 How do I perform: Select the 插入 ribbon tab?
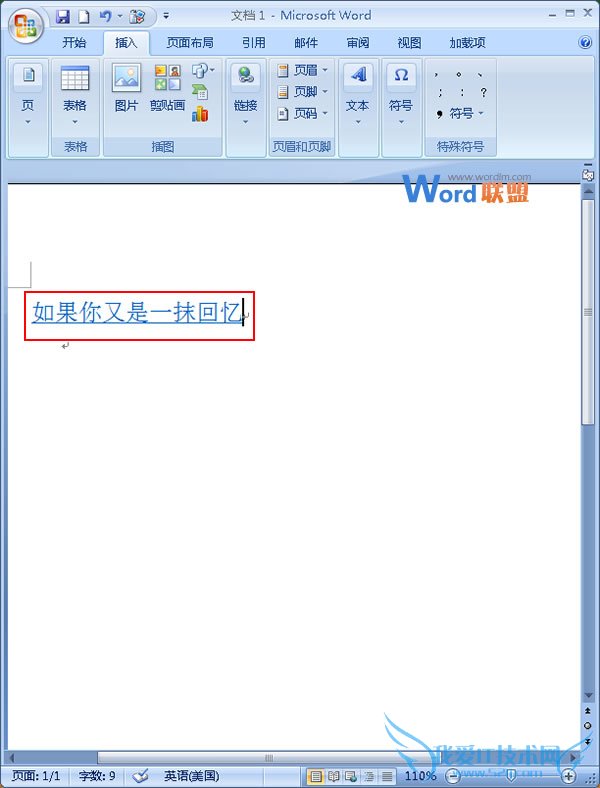[x=126, y=43]
